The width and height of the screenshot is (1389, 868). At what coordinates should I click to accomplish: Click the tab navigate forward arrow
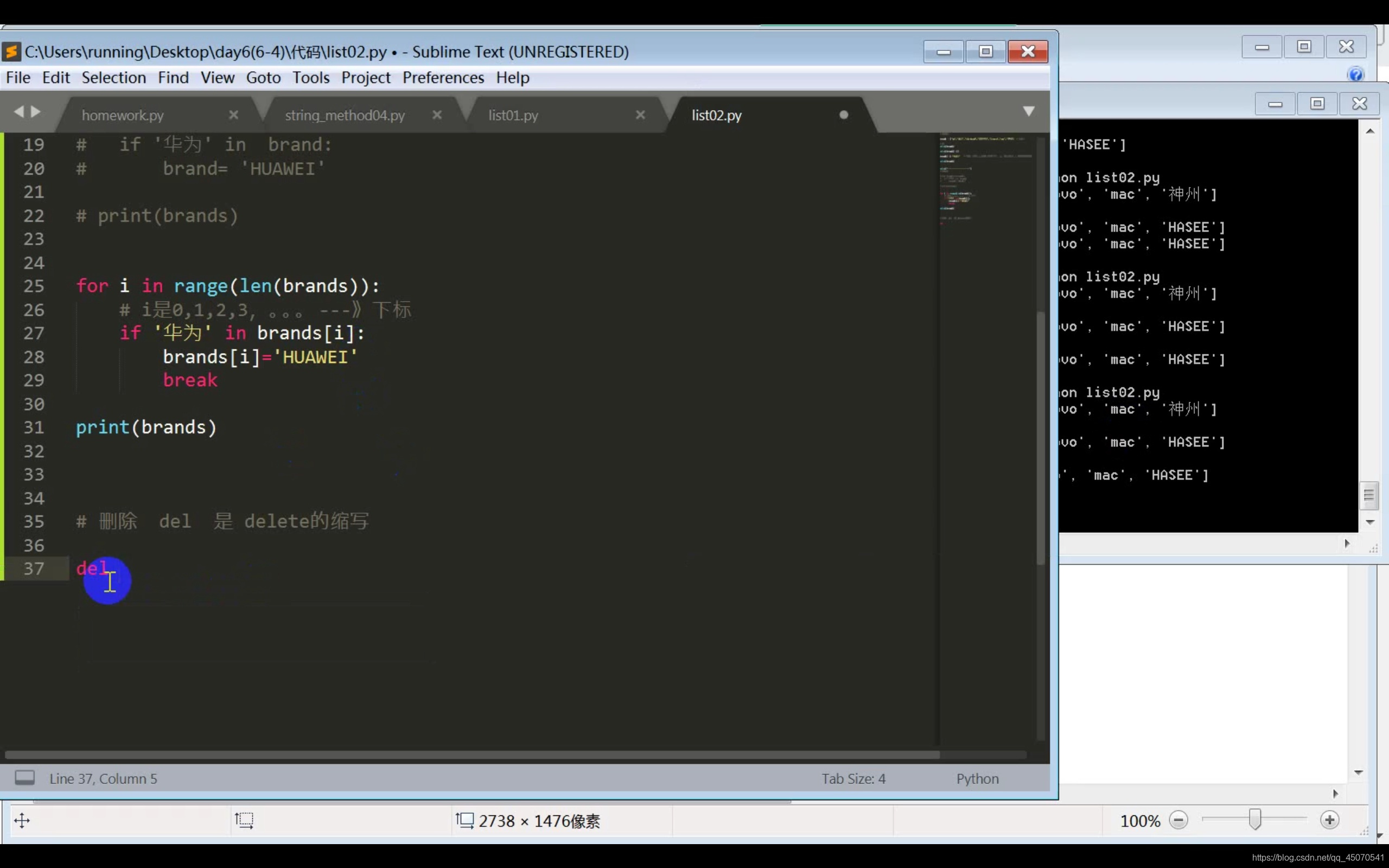click(36, 111)
